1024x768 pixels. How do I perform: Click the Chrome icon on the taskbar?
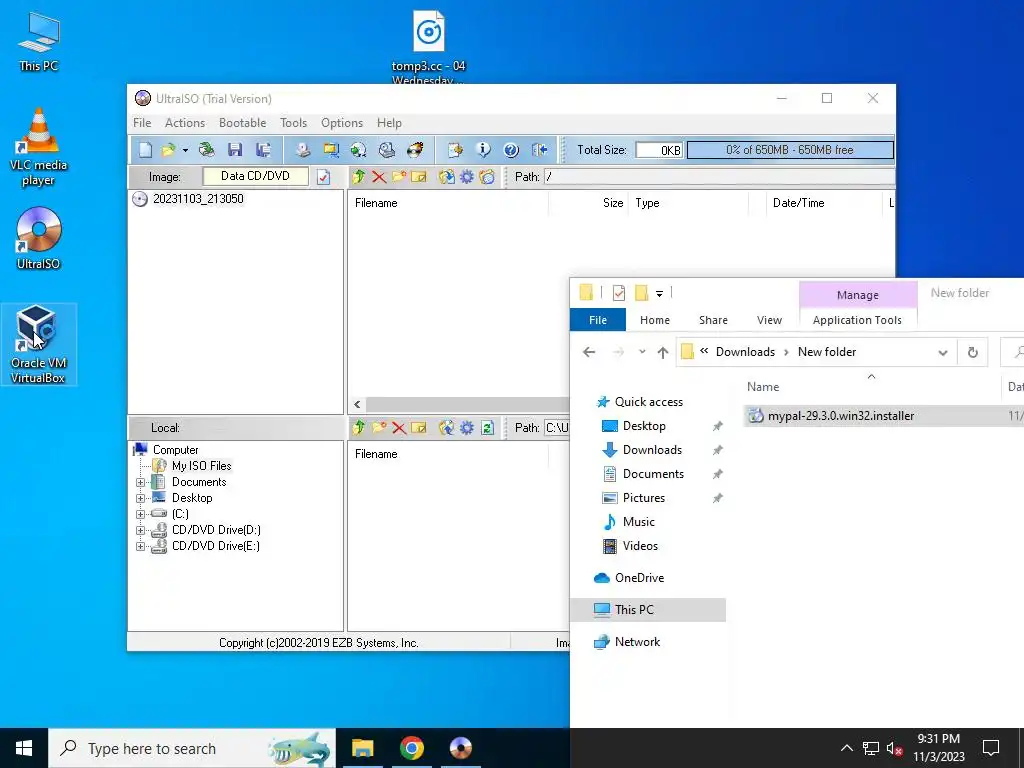[x=411, y=748]
